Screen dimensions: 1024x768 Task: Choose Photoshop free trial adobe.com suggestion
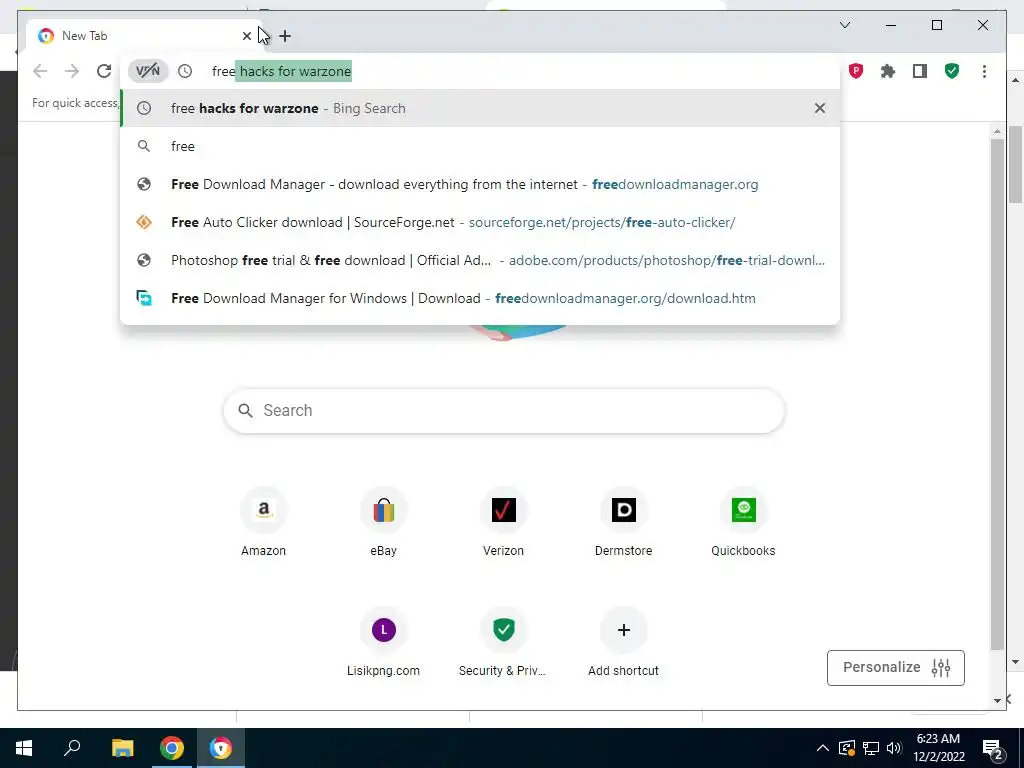click(480, 260)
